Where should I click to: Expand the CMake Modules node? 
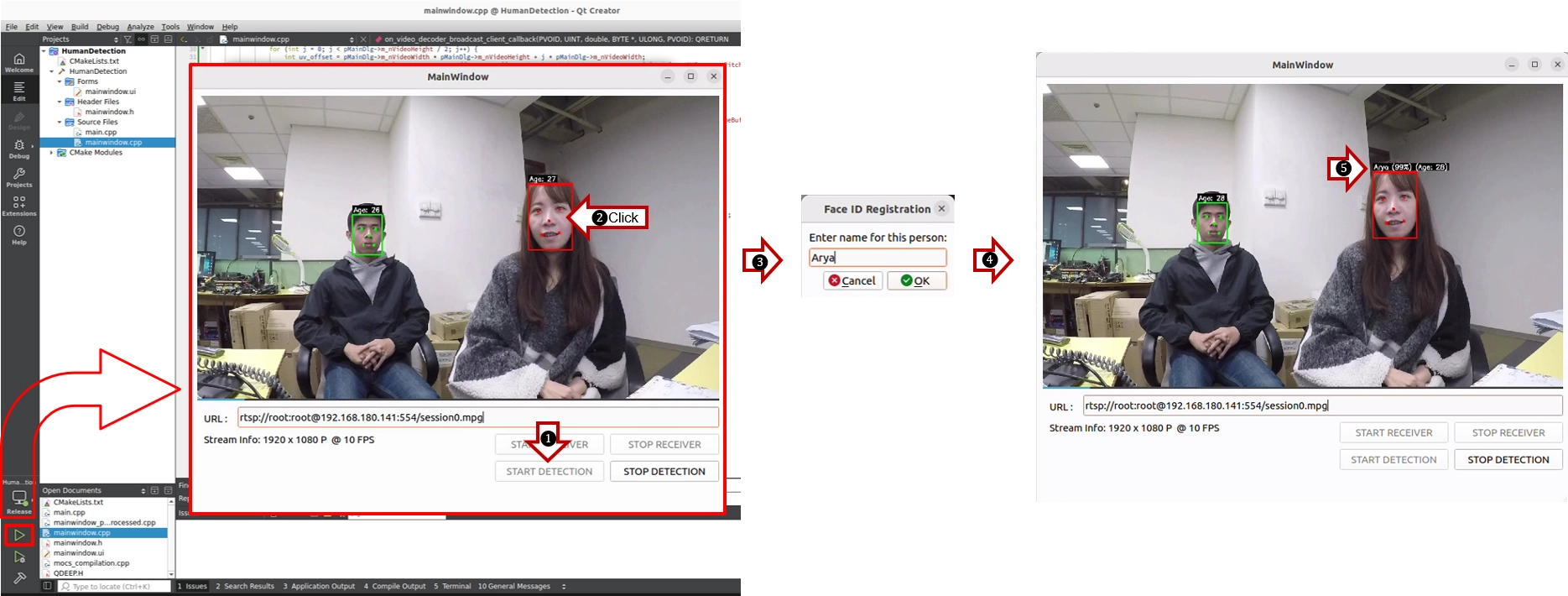pyautogui.click(x=52, y=153)
